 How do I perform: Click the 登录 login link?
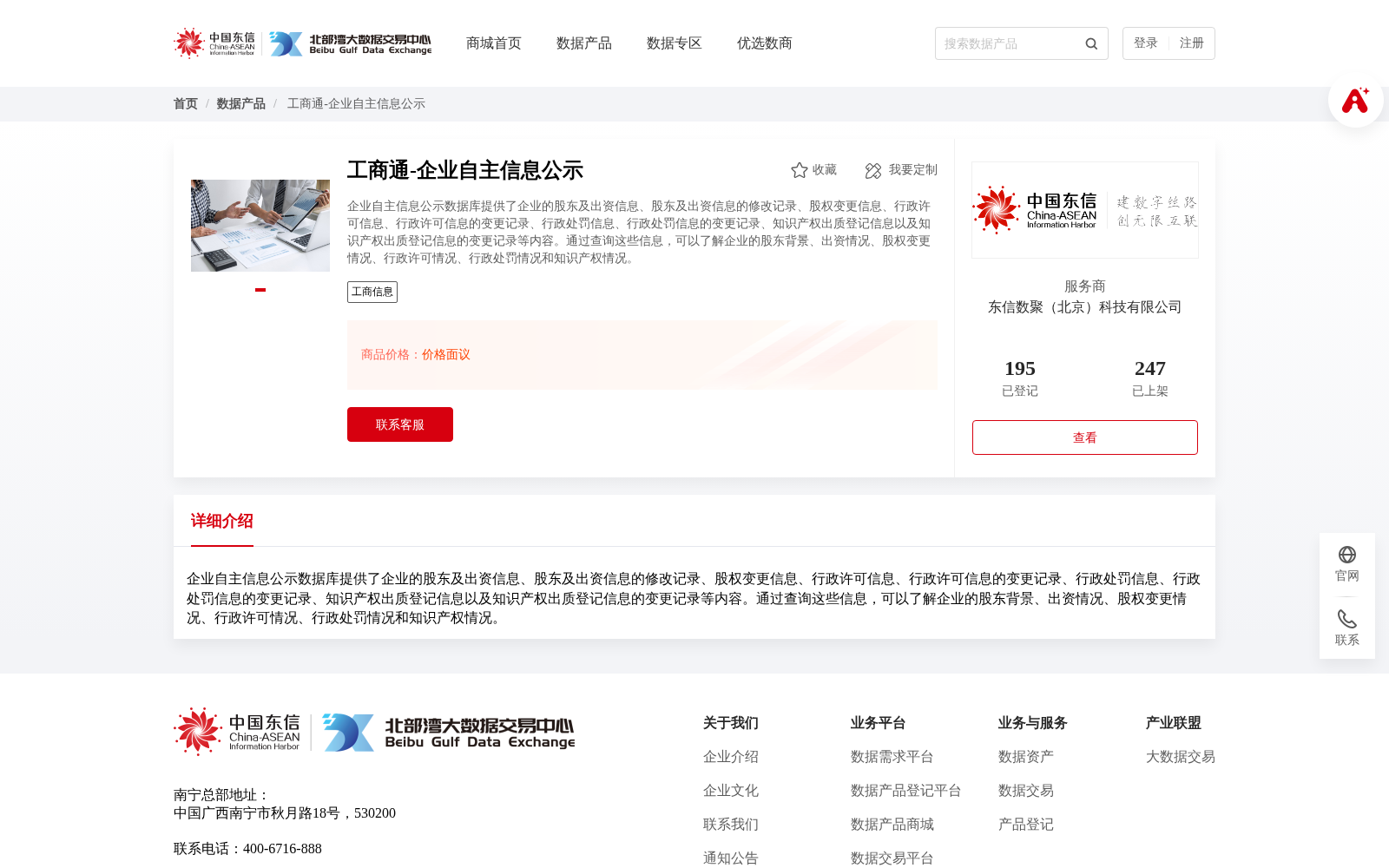pos(1146,43)
